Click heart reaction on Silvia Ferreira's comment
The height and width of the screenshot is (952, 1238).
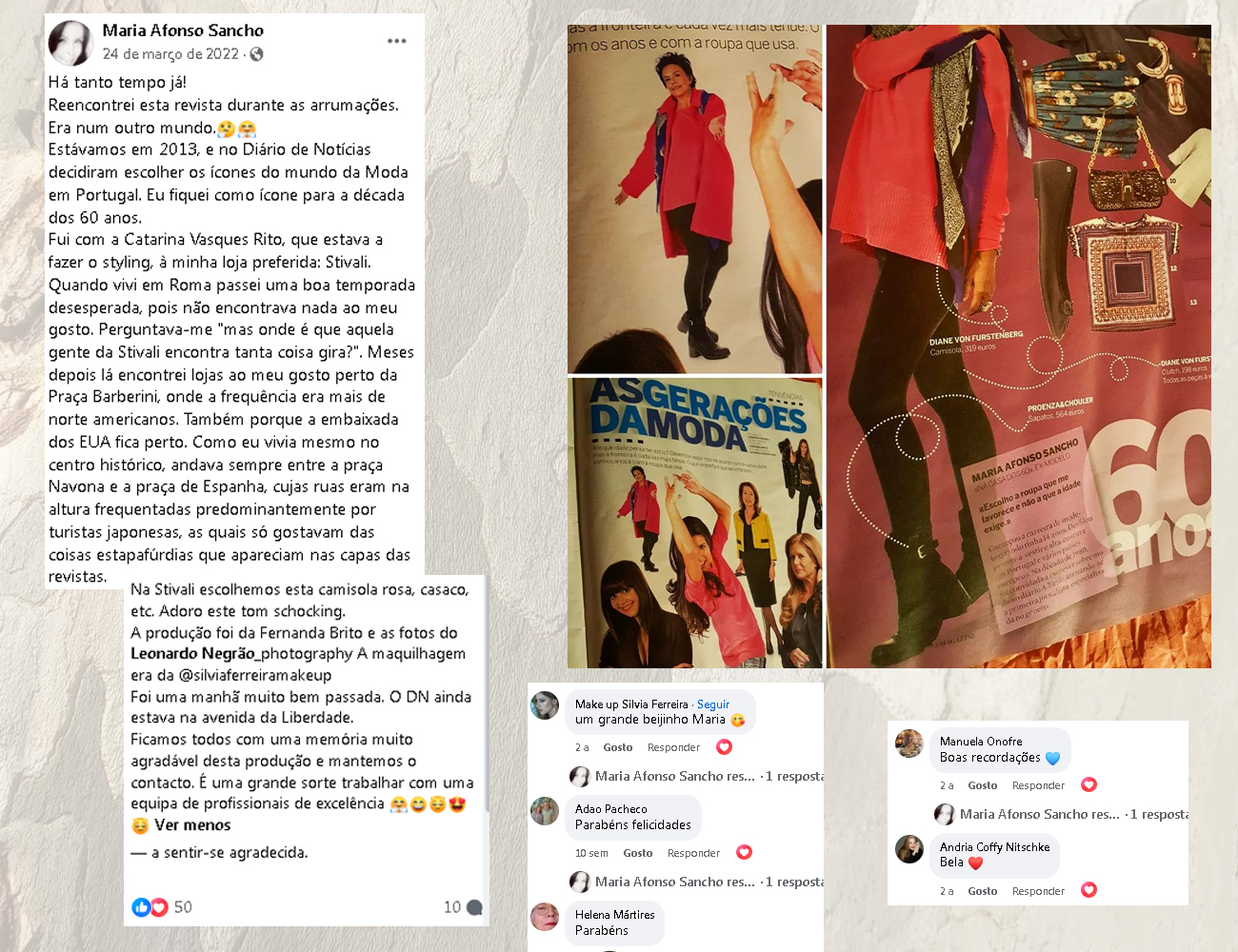tap(724, 747)
